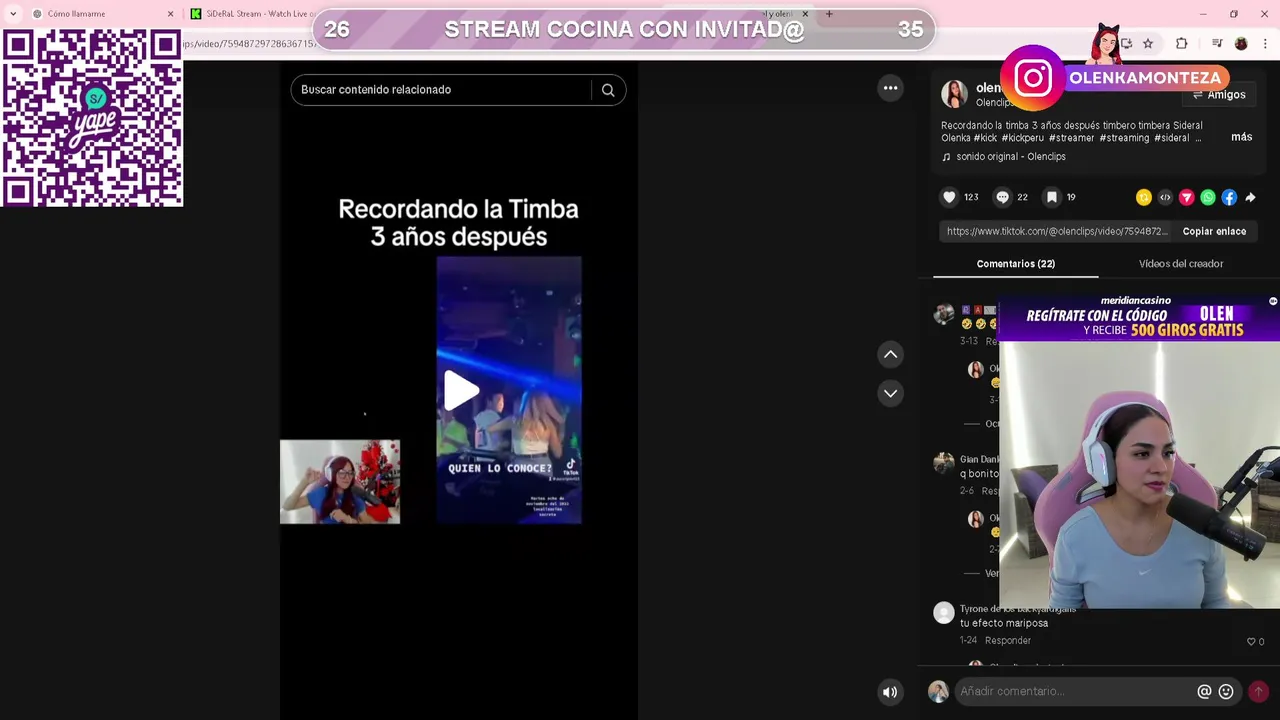1280x720 pixels.
Task: Focus the Añadir comentario field
Action: 1075,692
